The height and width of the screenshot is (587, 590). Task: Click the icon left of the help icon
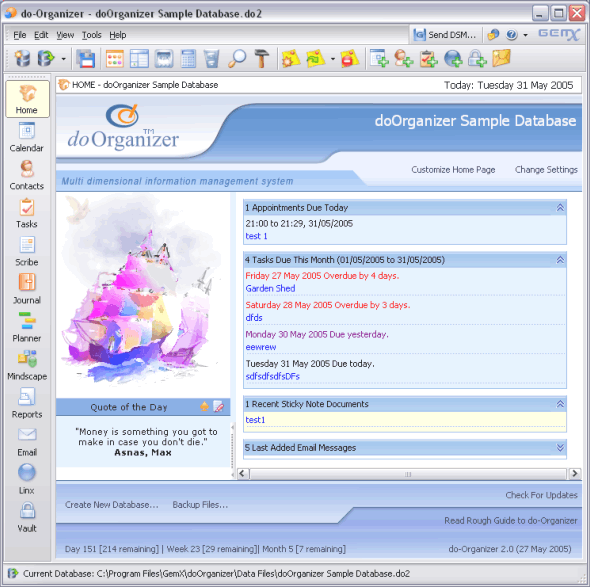point(493,35)
